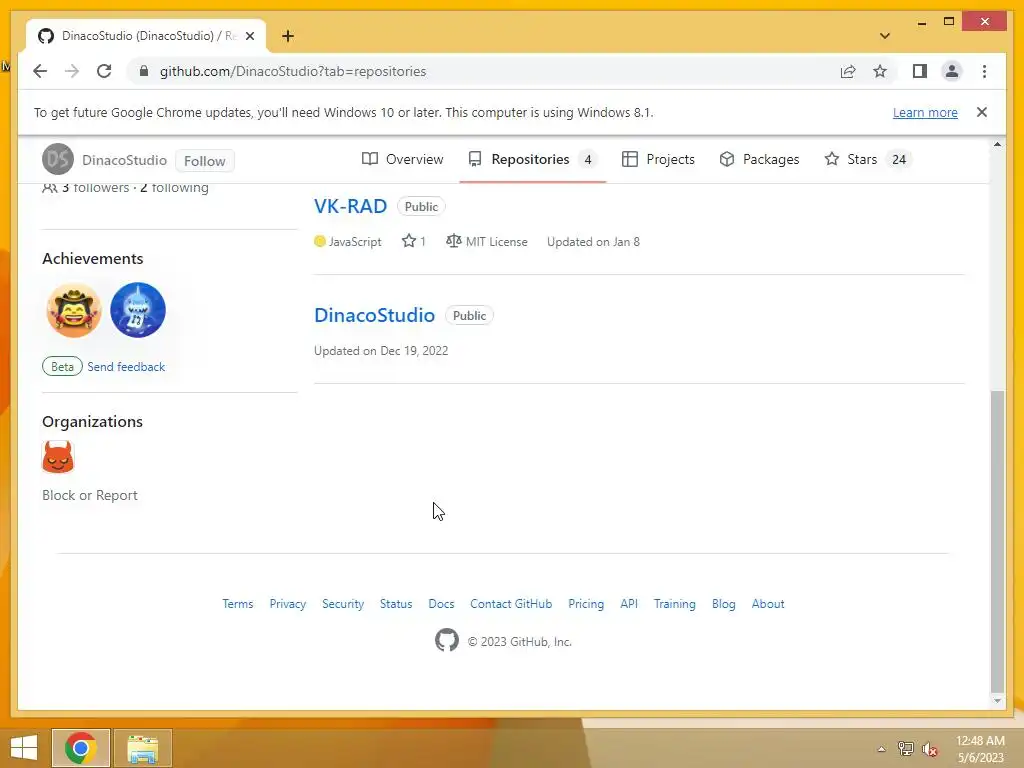Screen dimensions: 1024x768
Task: Click the Public badge beside VK-RAD
Action: (x=421, y=206)
